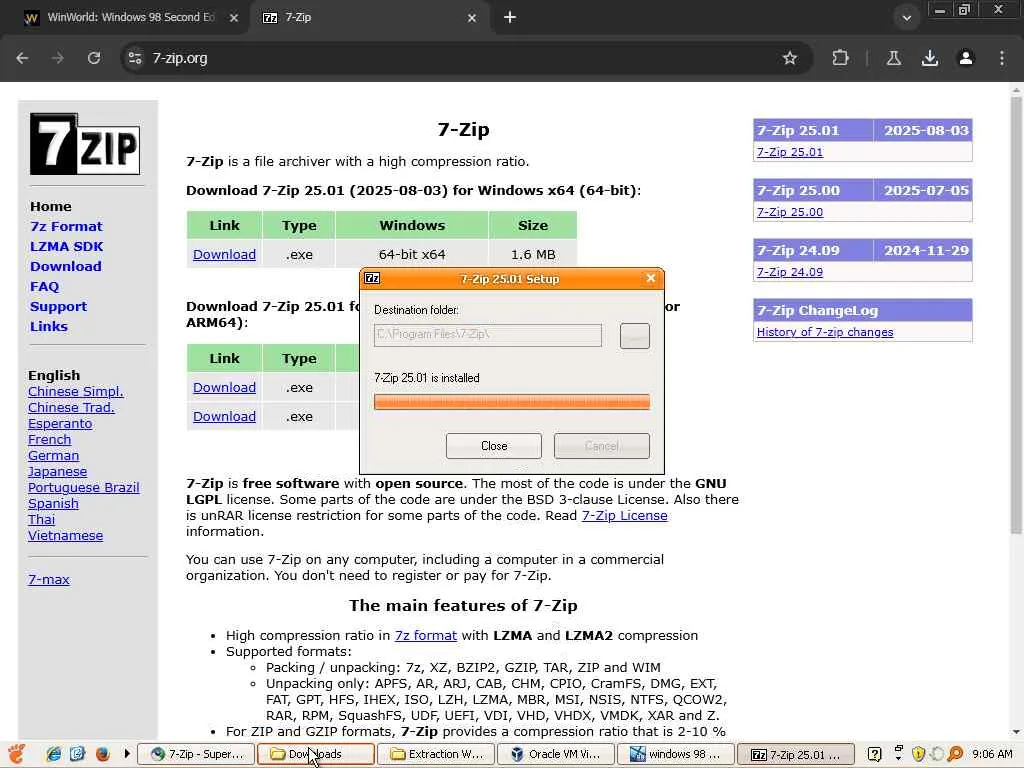Viewport: 1024px width, 768px height.
Task: Switch language to Spanish
Action: [x=54, y=504]
